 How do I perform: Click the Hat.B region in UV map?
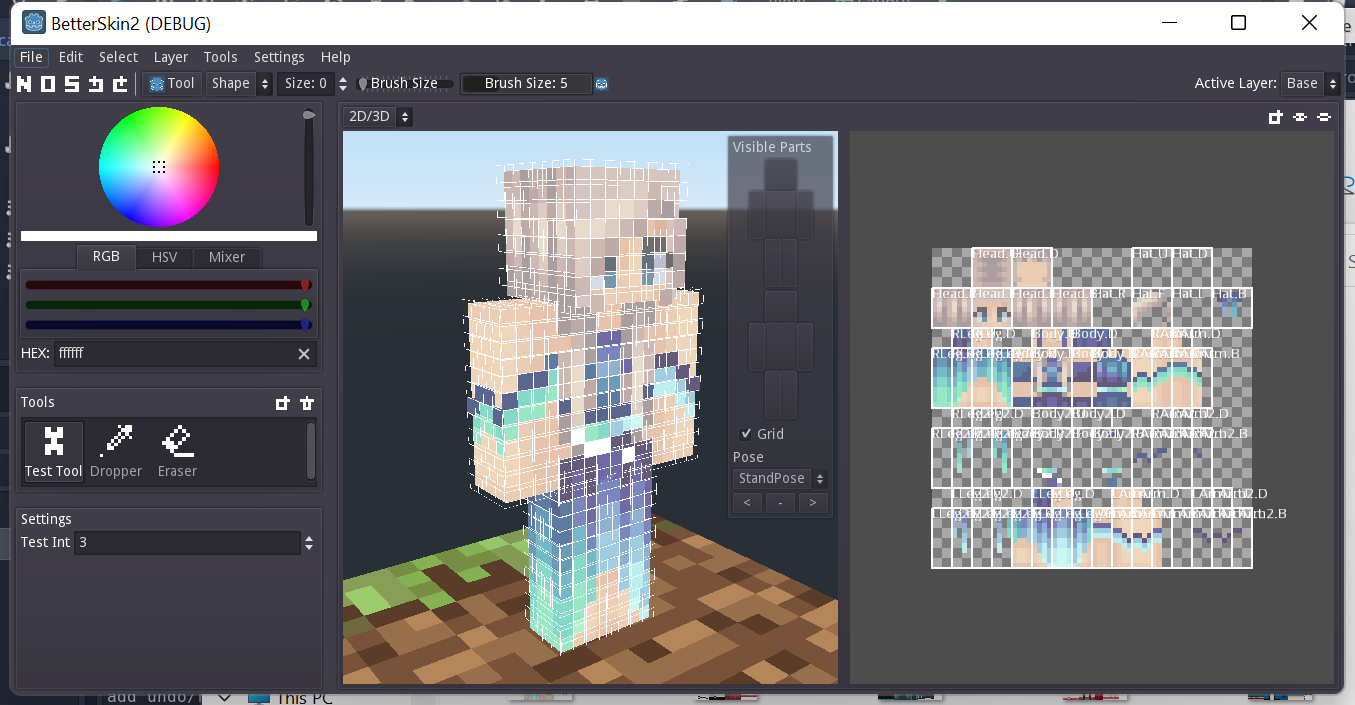pos(1232,308)
